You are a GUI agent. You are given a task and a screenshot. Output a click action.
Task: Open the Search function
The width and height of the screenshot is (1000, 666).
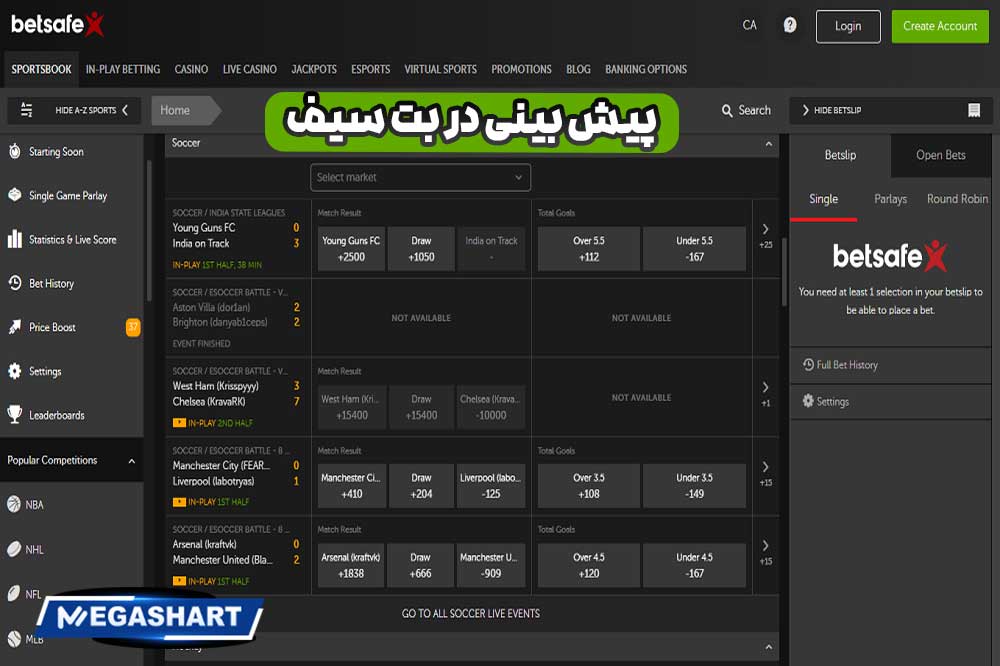[x=746, y=110]
